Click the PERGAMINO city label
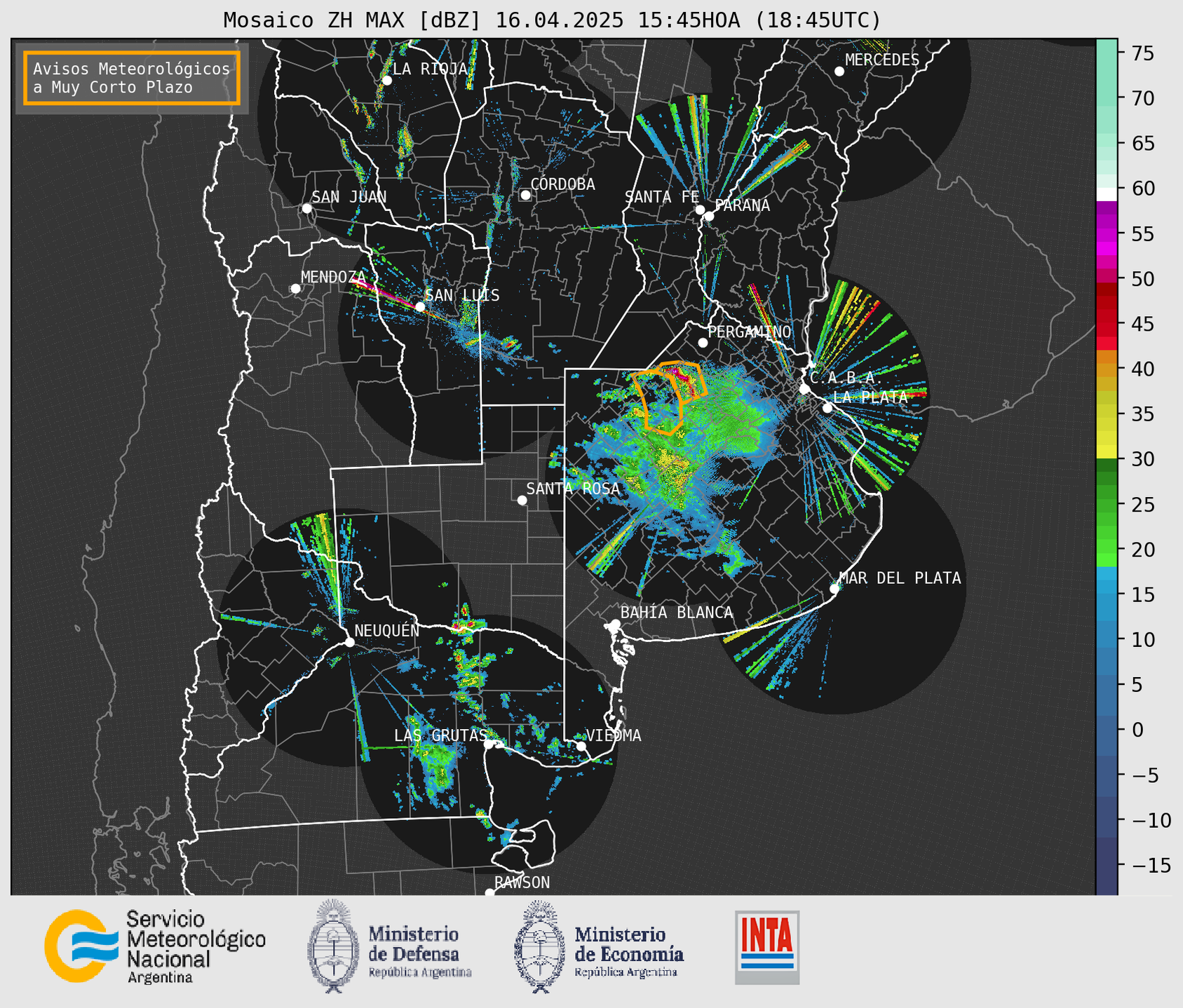The width and height of the screenshot is (1183, 1008). tap(750, 332)
